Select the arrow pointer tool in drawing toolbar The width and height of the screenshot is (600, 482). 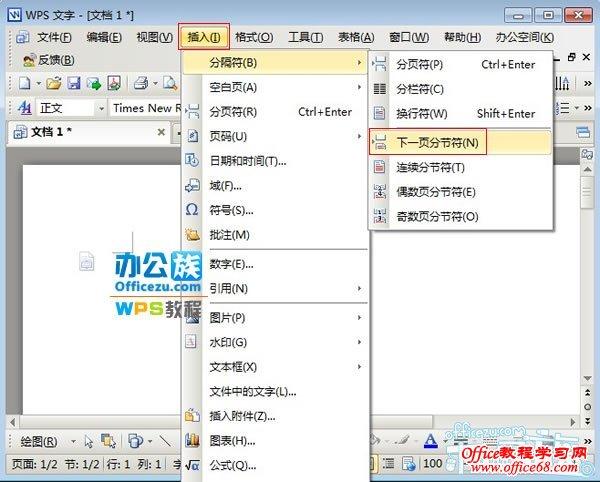pyautogui.click(x=89, y=441)
